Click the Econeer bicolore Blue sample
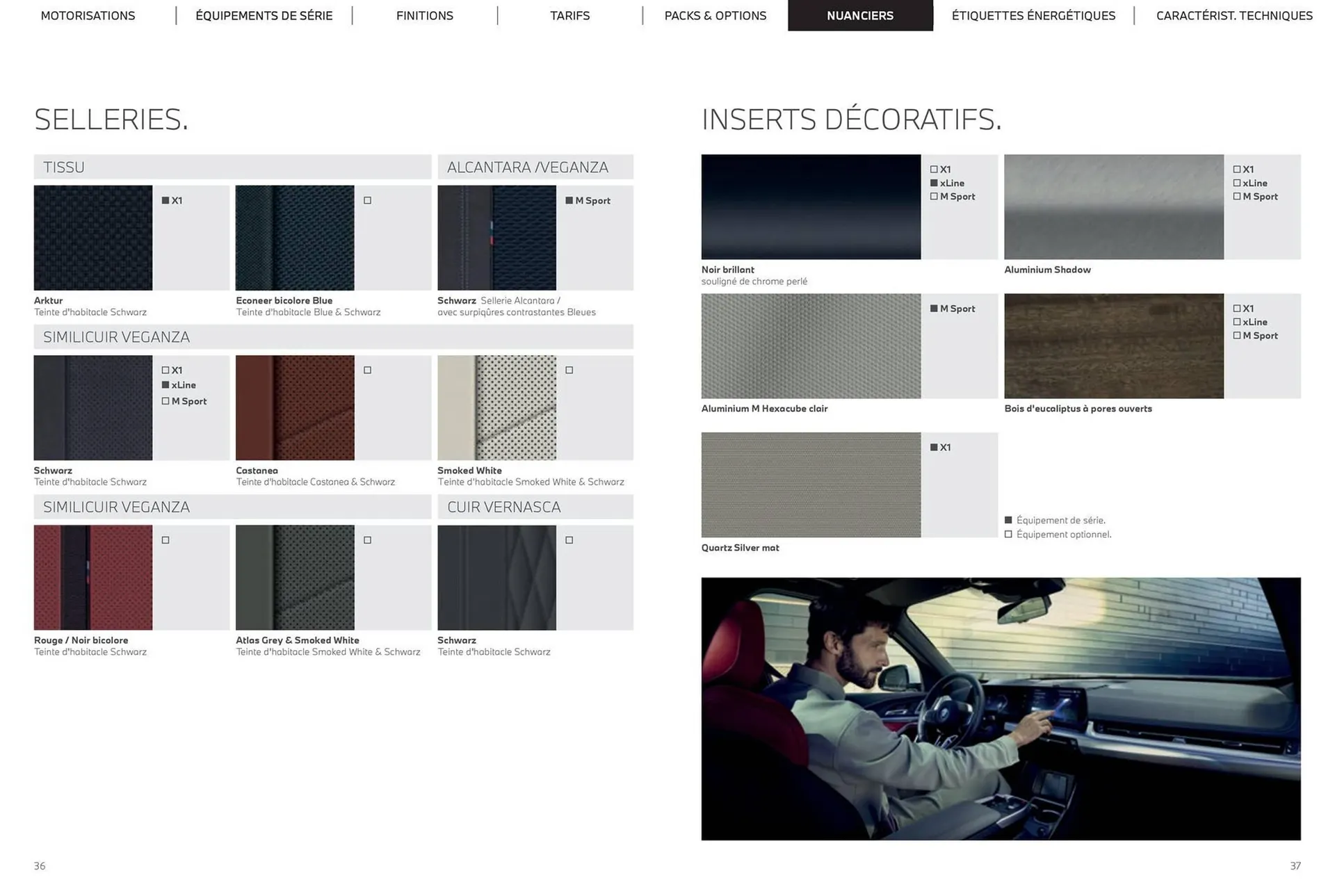The height and width of the screenshot is (896, 1335). [295, 236]
